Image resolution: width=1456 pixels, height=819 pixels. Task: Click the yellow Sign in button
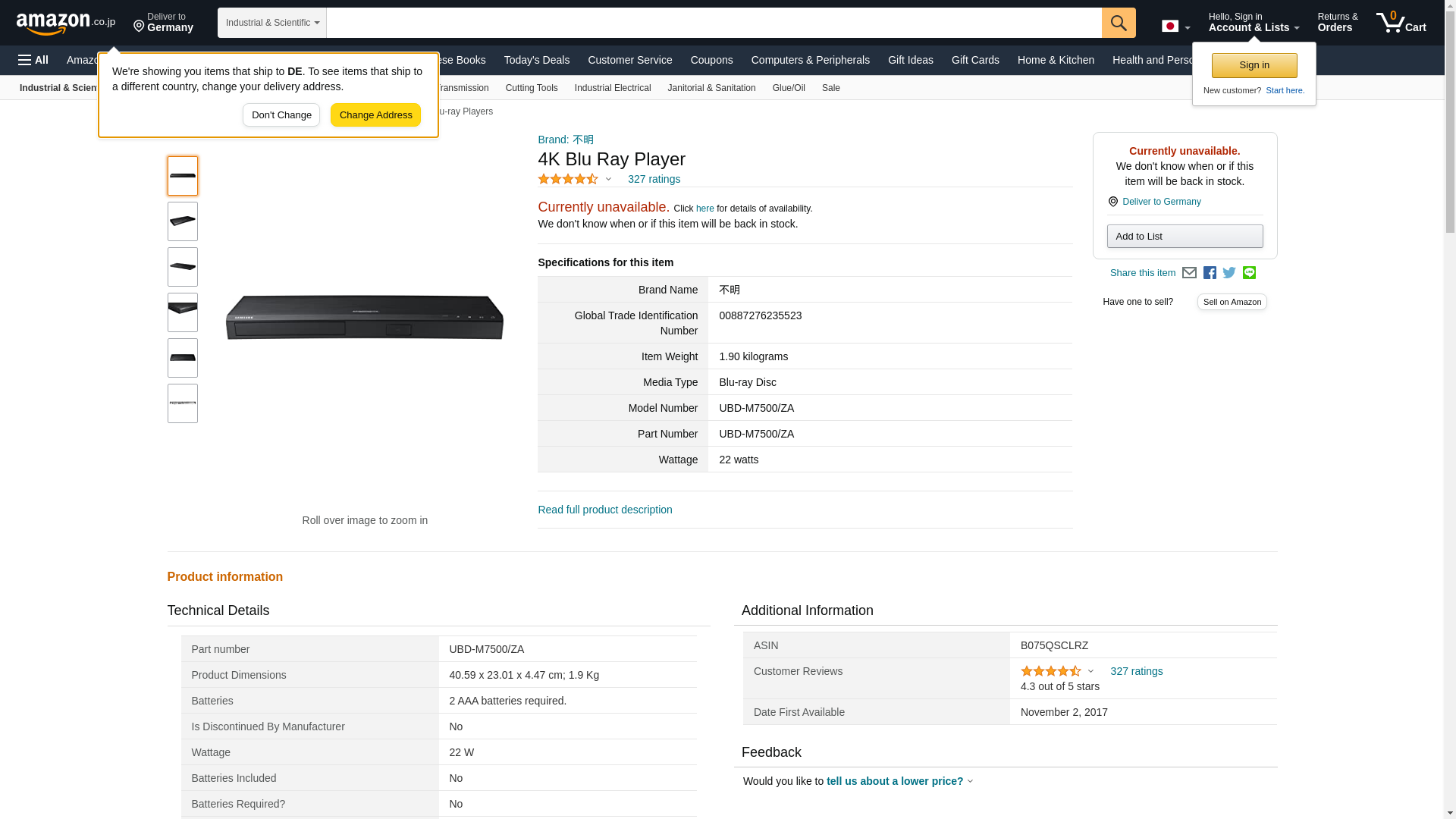pyautogui.click(x=1254, y=66)
